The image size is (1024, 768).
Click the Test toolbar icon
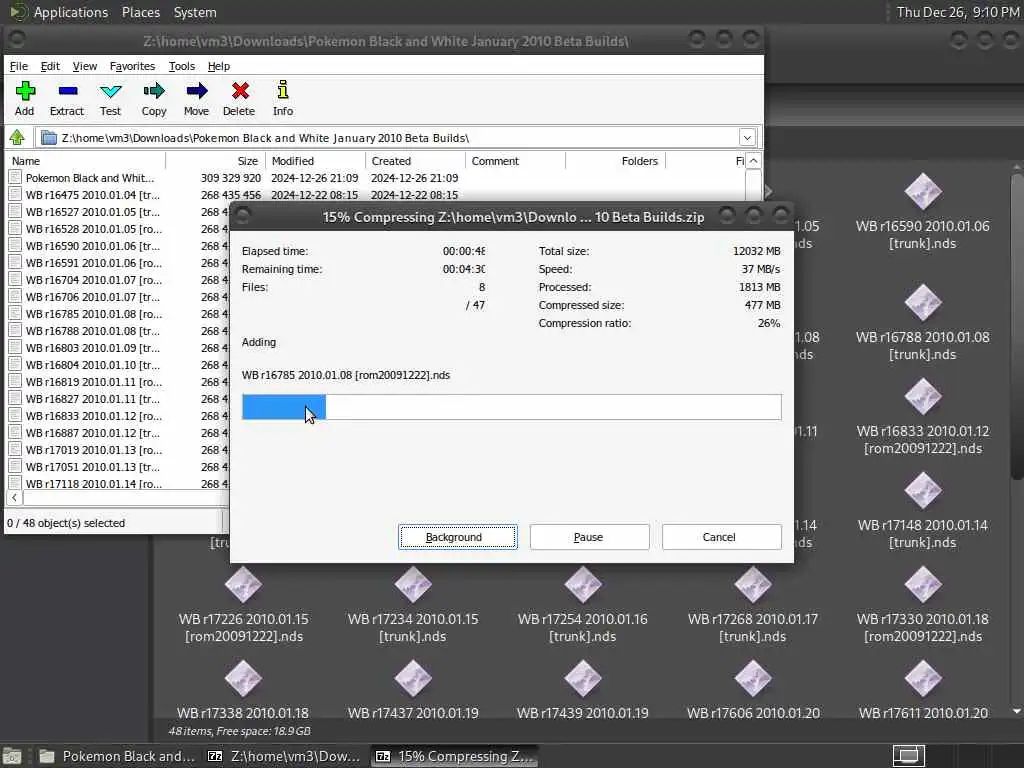[x=110, y=98]
